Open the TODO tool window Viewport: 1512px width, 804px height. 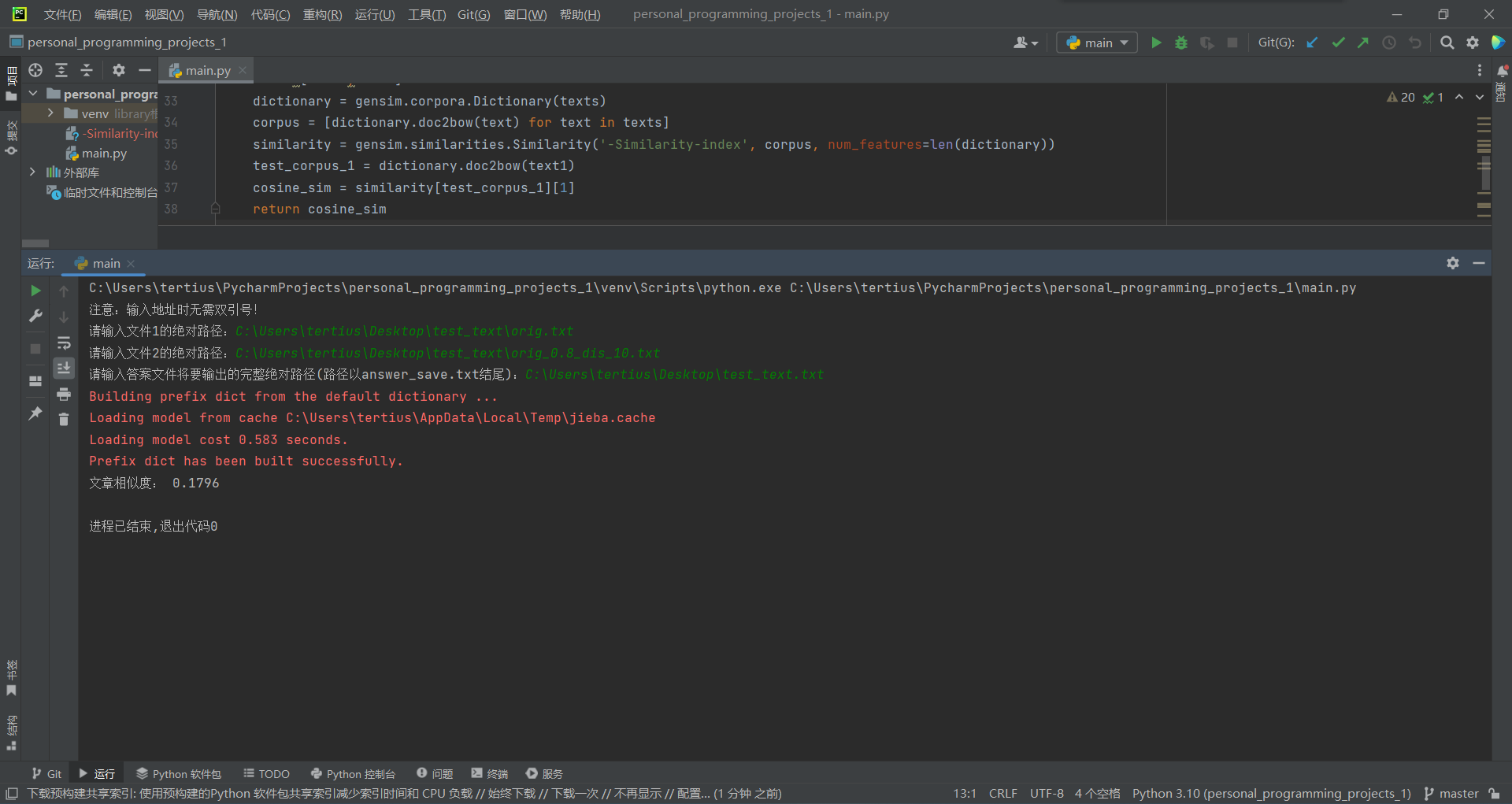pos(266,774)
